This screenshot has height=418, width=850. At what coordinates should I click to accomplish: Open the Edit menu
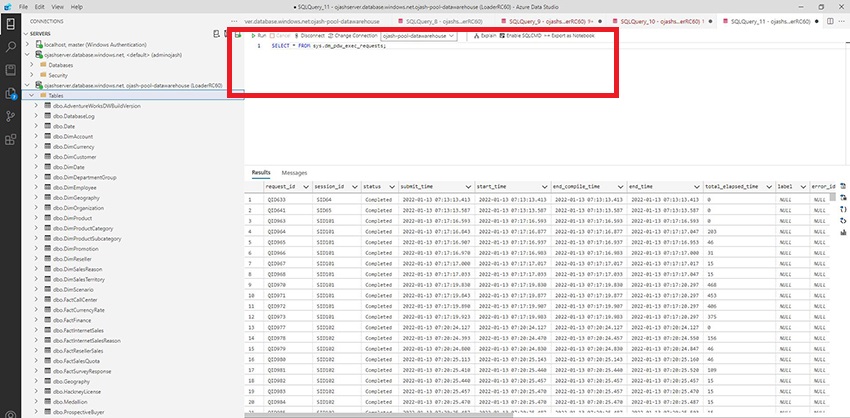(x=40, y=7)
